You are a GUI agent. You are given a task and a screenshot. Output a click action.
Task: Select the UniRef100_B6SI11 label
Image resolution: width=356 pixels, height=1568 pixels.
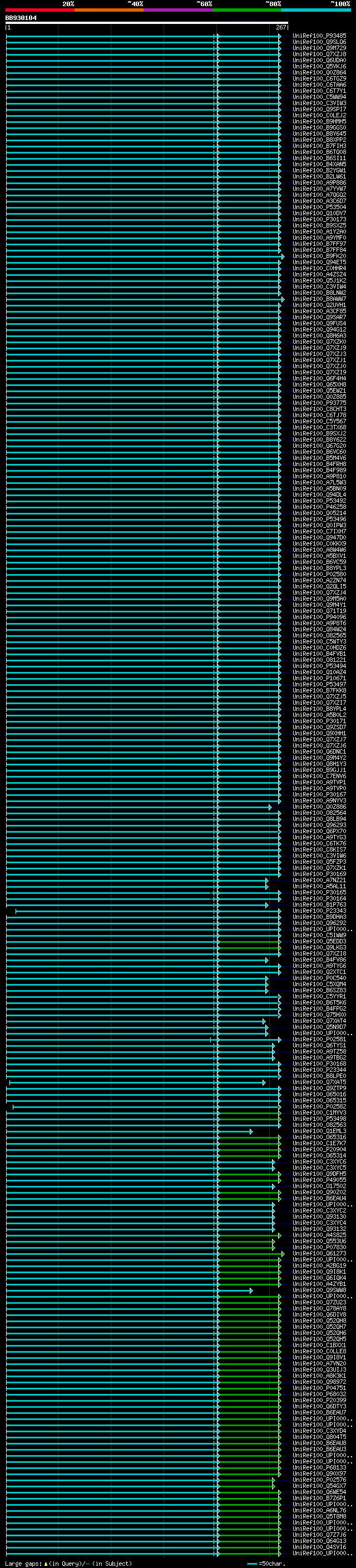pyautogui.click(x=319, y=159)
